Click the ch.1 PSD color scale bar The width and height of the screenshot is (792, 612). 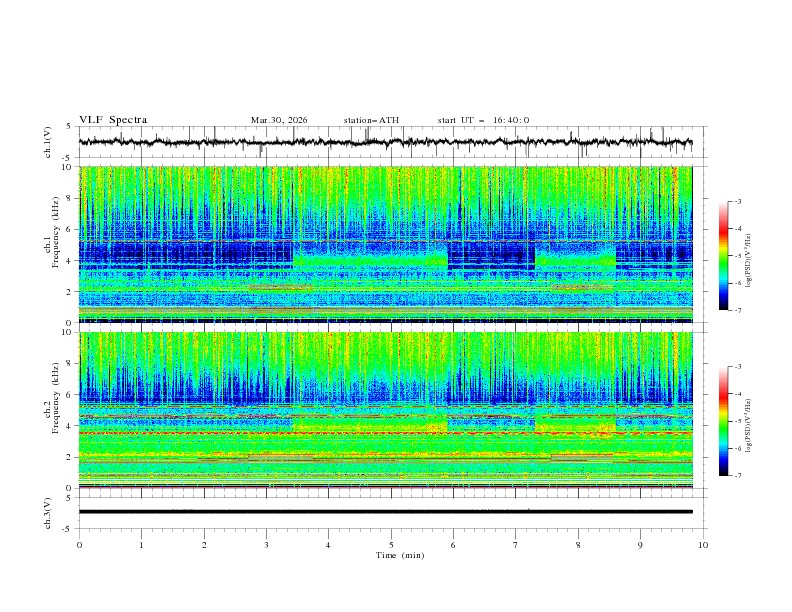click(x=723, y=255)
